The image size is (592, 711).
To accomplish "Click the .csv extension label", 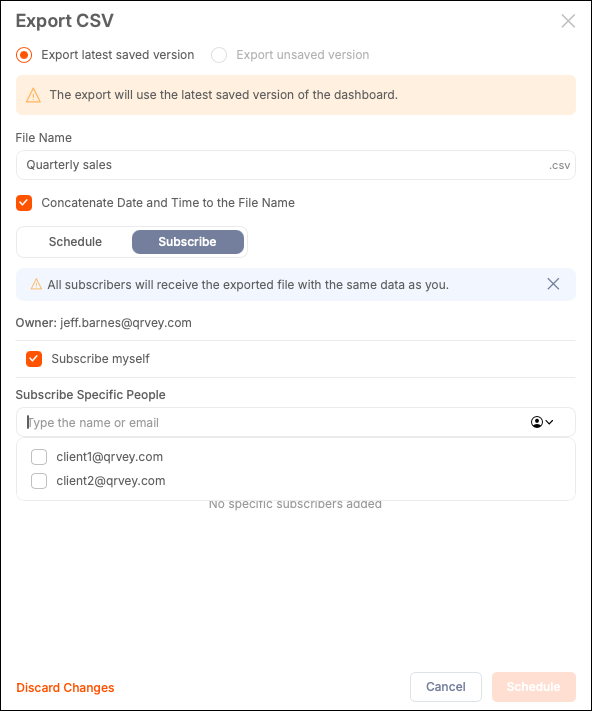I will tap(559, 166).
